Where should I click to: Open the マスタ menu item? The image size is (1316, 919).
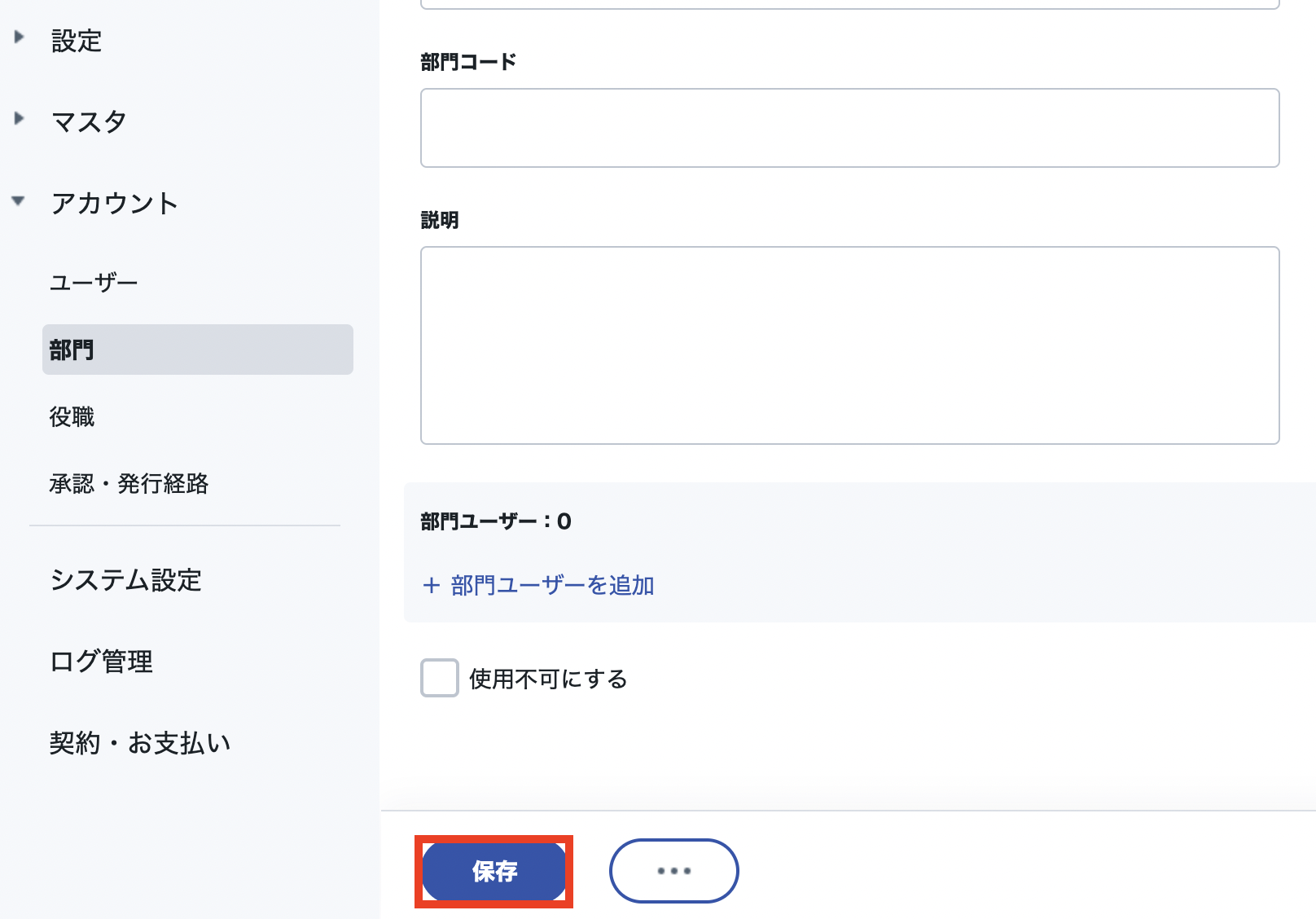click(x=89, y=122)
